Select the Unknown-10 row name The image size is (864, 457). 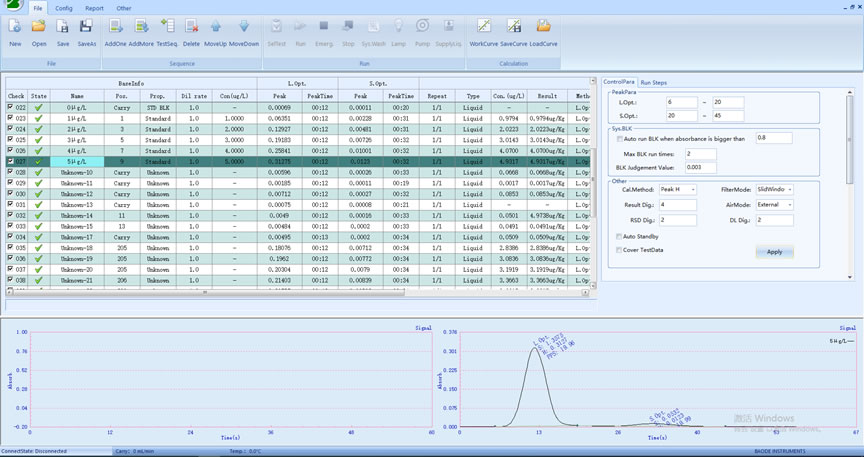click(x=77, y=173)
